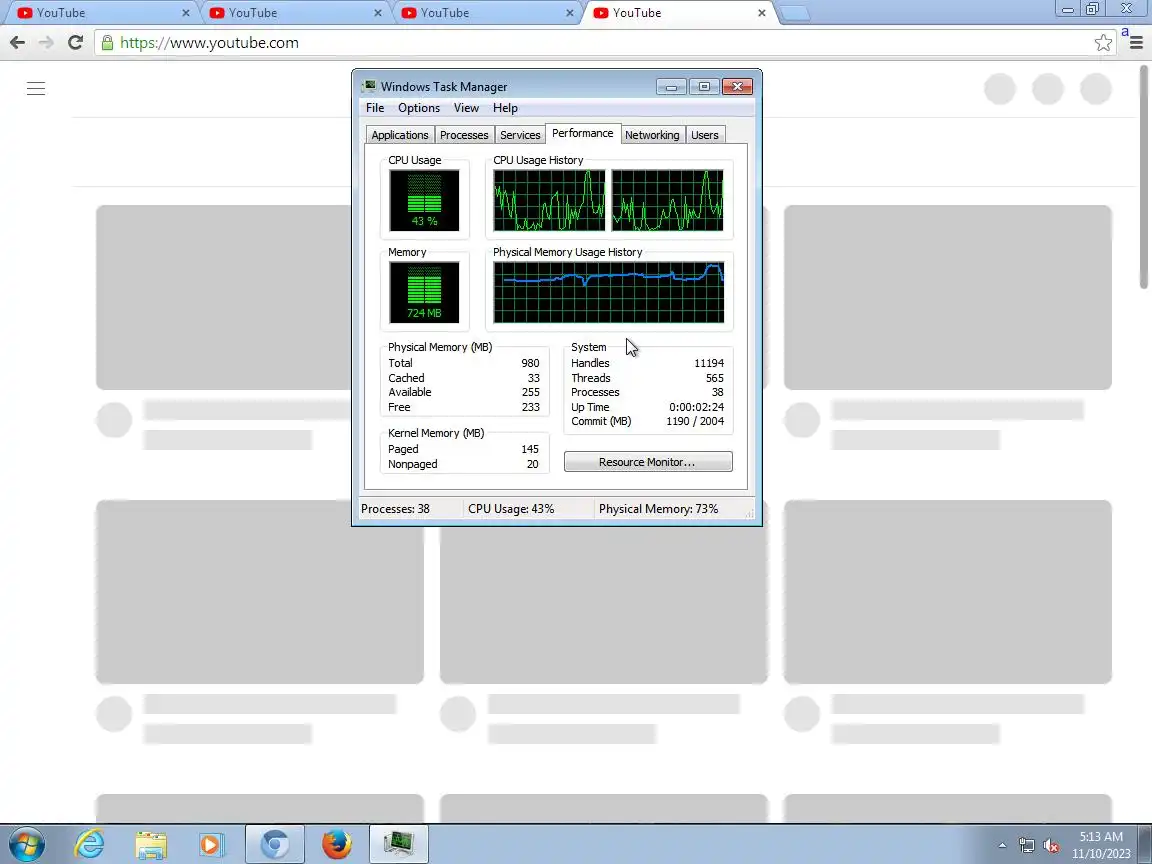Click the Task Manager taskbar icon
The image size is (1152, 864).
(398, 844)
